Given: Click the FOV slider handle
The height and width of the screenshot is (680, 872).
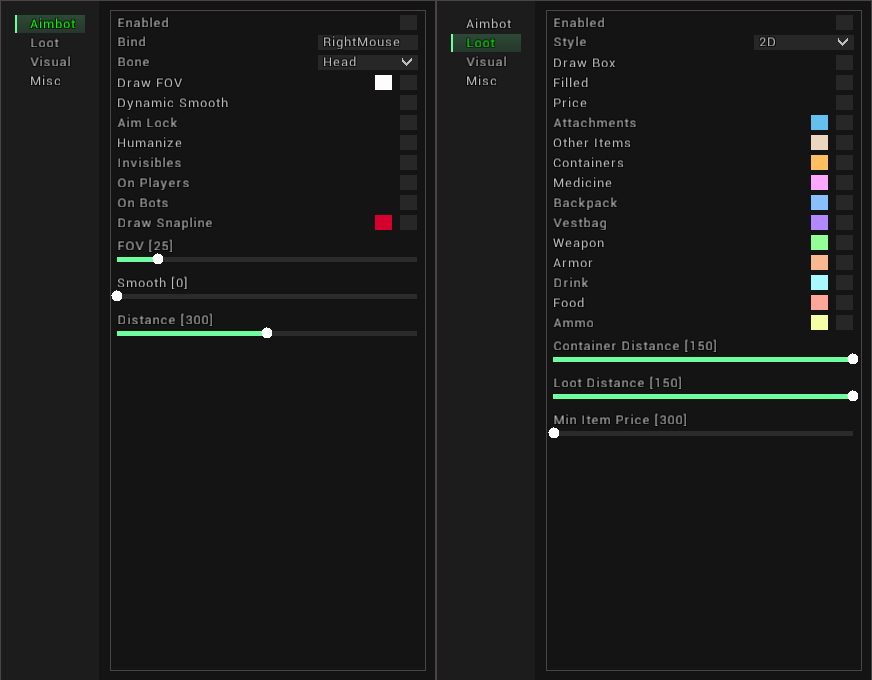Looking at the screenshot, I should click(x=158, y=259).
